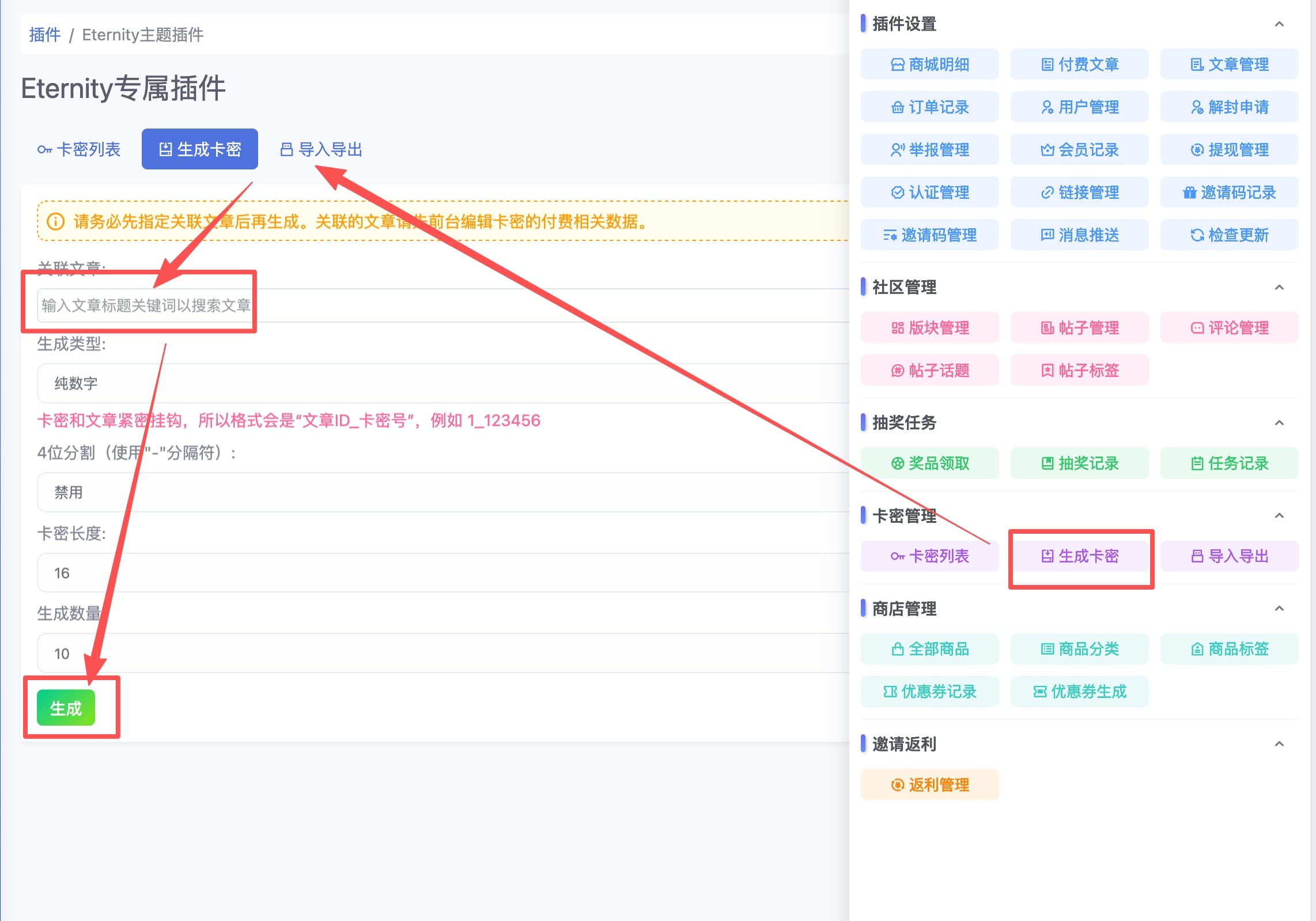Open 版块管理 under 社区管理
The image size is (1316, 921).
tap(929, 328)
